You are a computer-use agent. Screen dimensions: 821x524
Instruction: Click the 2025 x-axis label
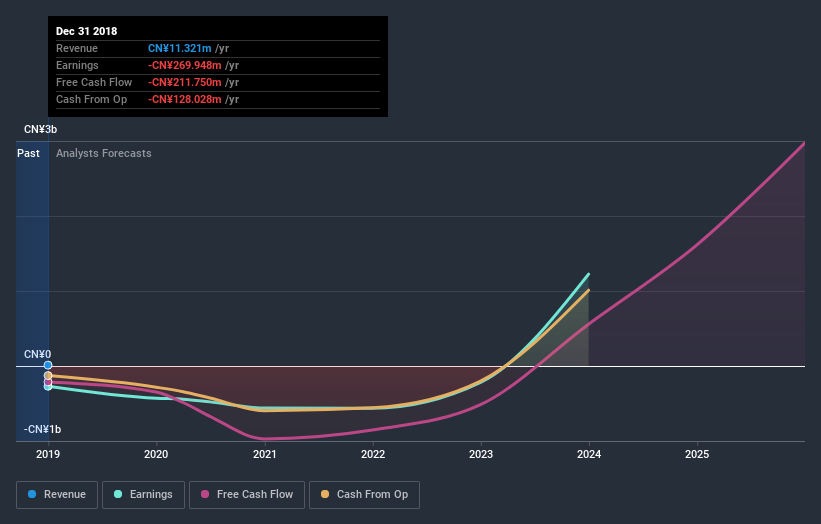pos(697,454)
